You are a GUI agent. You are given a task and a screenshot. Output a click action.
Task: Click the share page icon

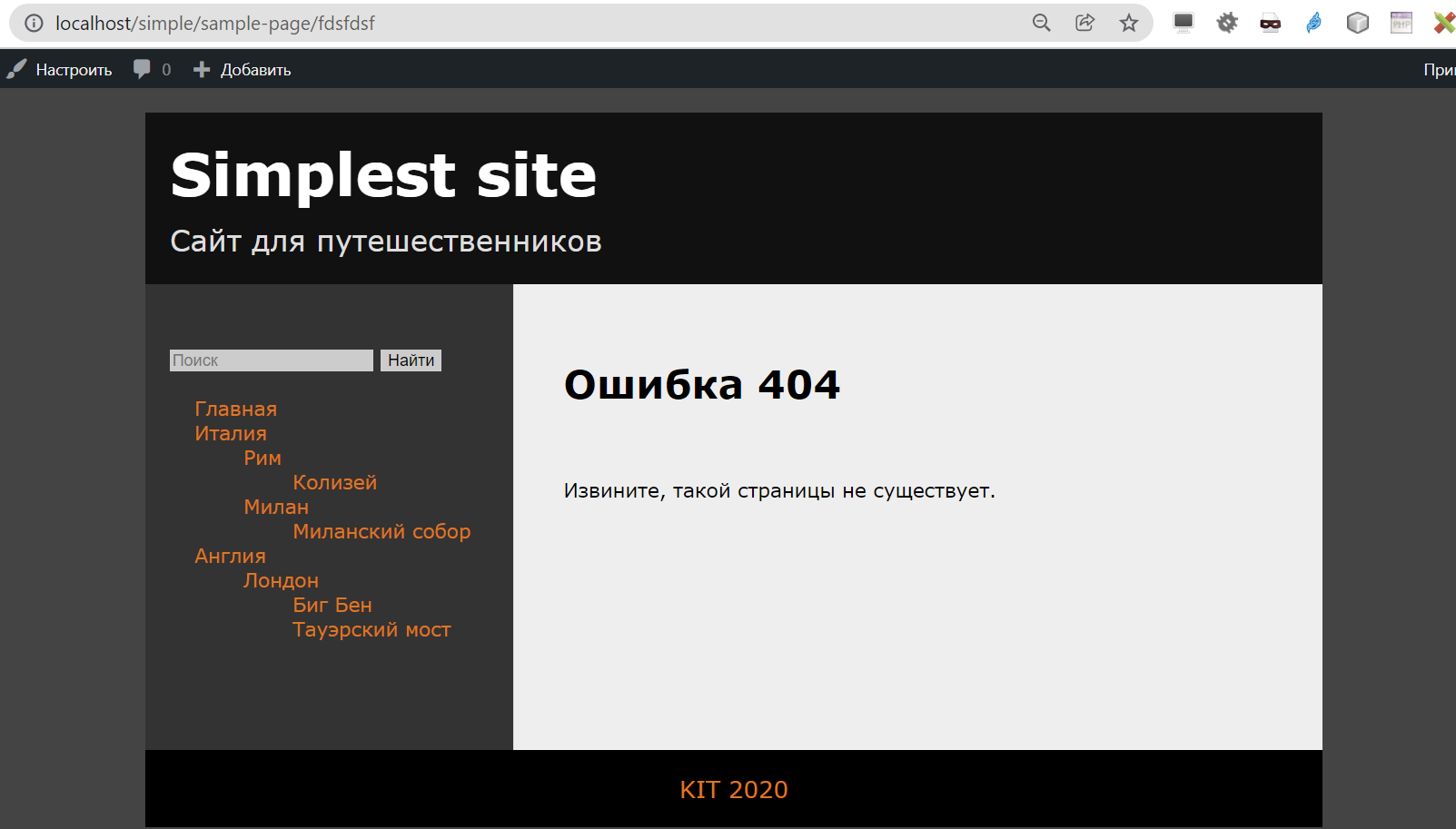point(1085,24)
